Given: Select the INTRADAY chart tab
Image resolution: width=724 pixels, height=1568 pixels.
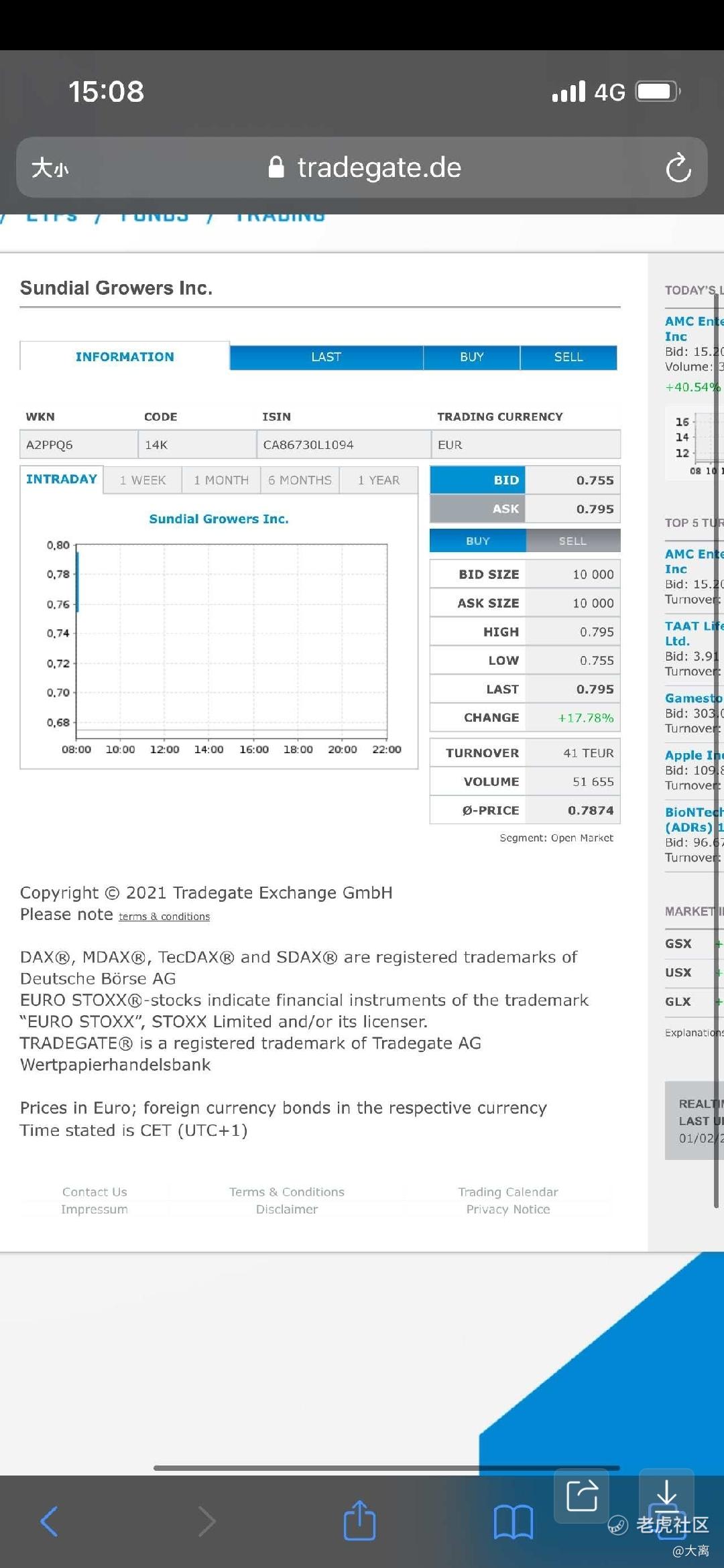Looking at the screenshot, I should pyautogui.click(x=62, y=479).
